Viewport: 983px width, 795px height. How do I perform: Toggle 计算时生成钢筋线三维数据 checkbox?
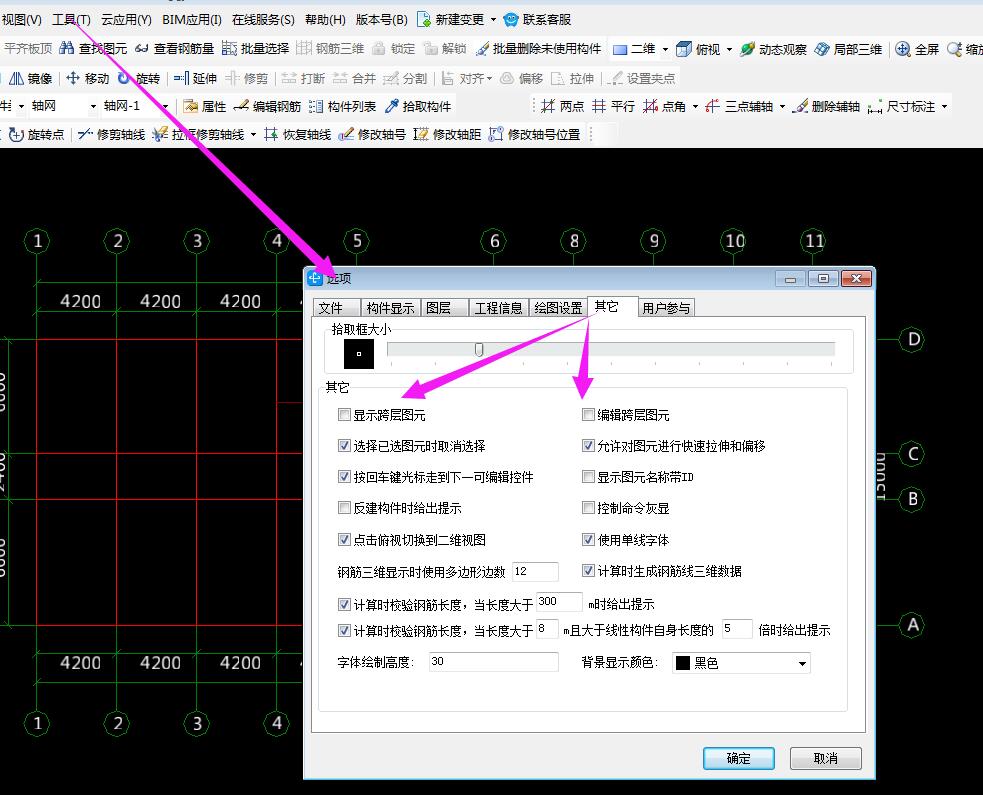coord(588,571)
